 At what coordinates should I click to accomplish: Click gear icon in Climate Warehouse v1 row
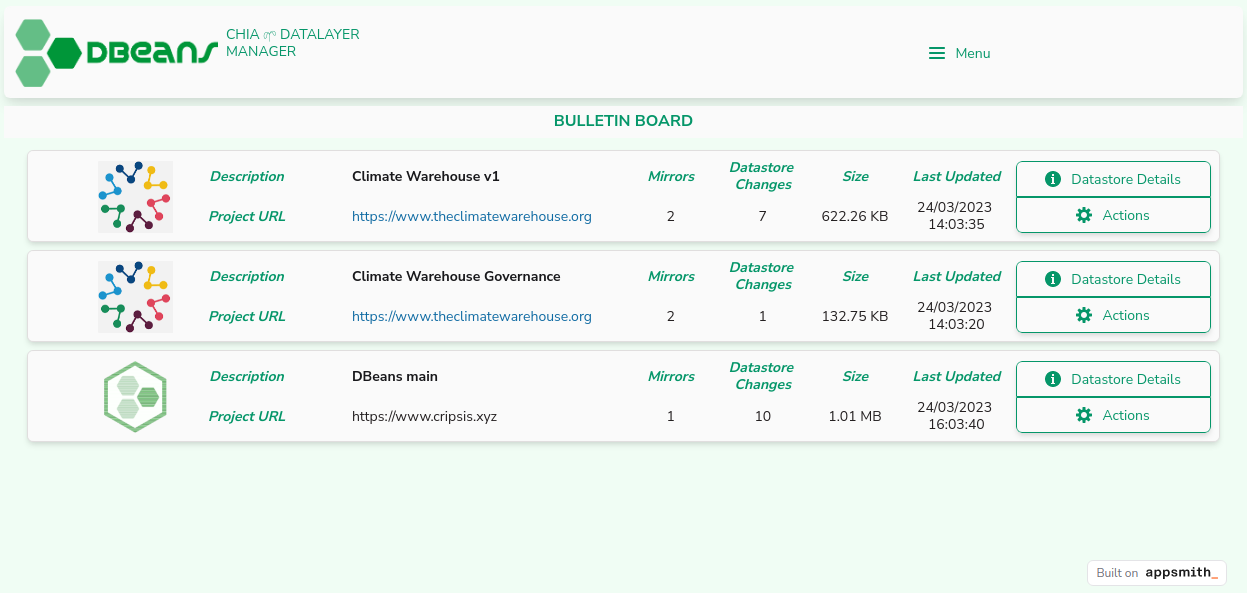pos(1084,215)
